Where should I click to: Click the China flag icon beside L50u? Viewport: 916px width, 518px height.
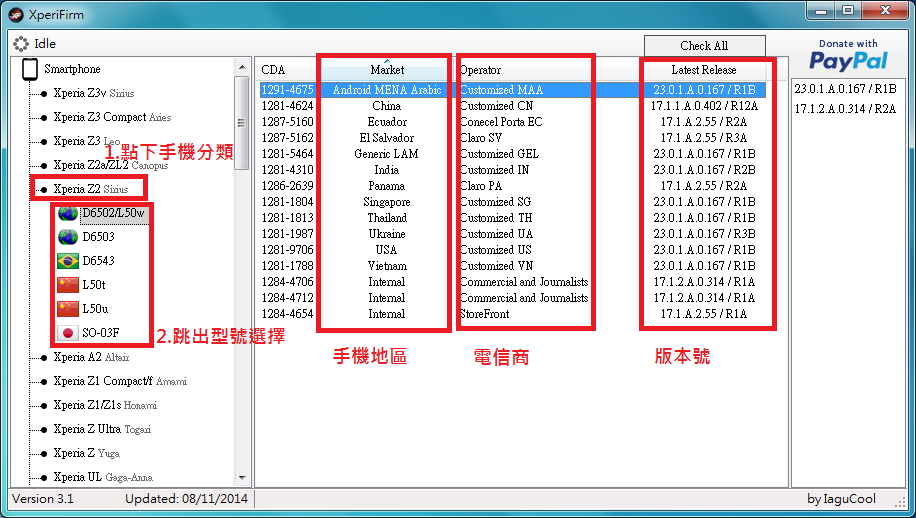[x=68, y=309]
